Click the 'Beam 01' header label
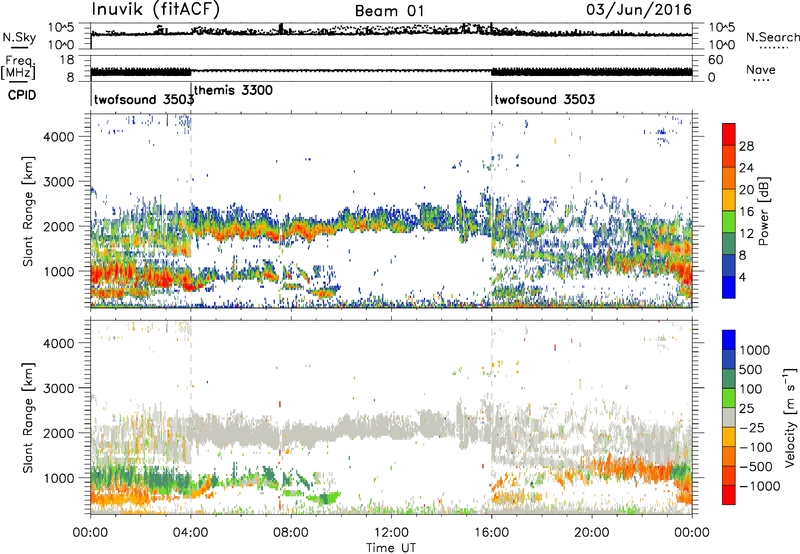 click(x=389, y=11)
